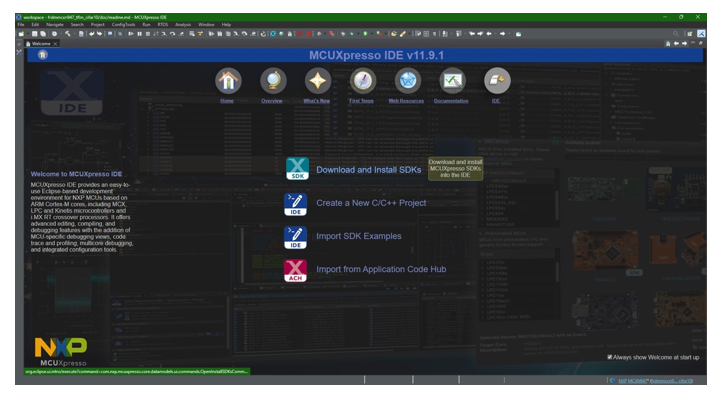Click the toolbar search magnifier icon
Image resolution: width=725 pixels, height=395 pixels.
(676, 34)
